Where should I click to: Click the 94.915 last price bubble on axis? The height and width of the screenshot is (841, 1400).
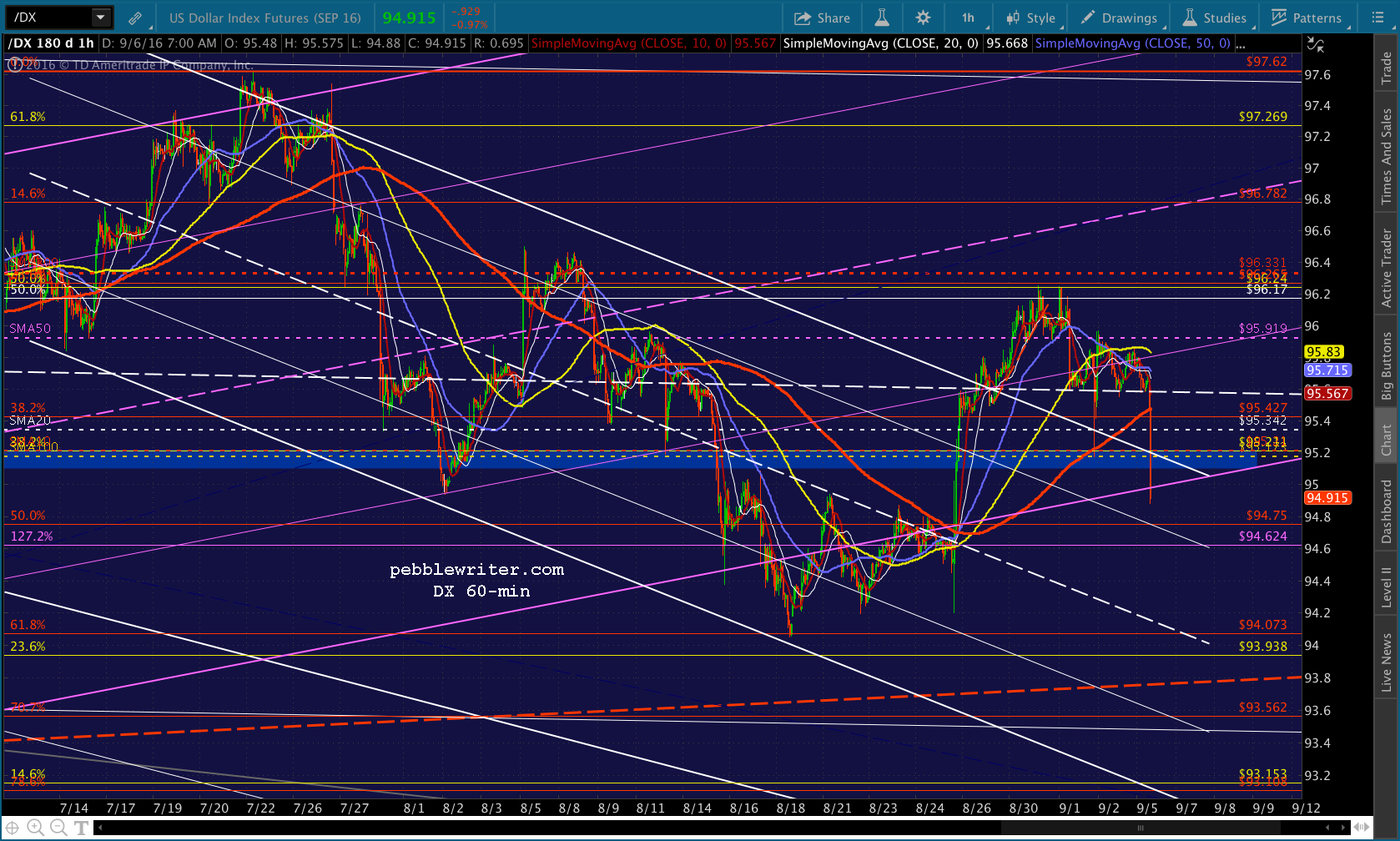[x=1327, y=497]
